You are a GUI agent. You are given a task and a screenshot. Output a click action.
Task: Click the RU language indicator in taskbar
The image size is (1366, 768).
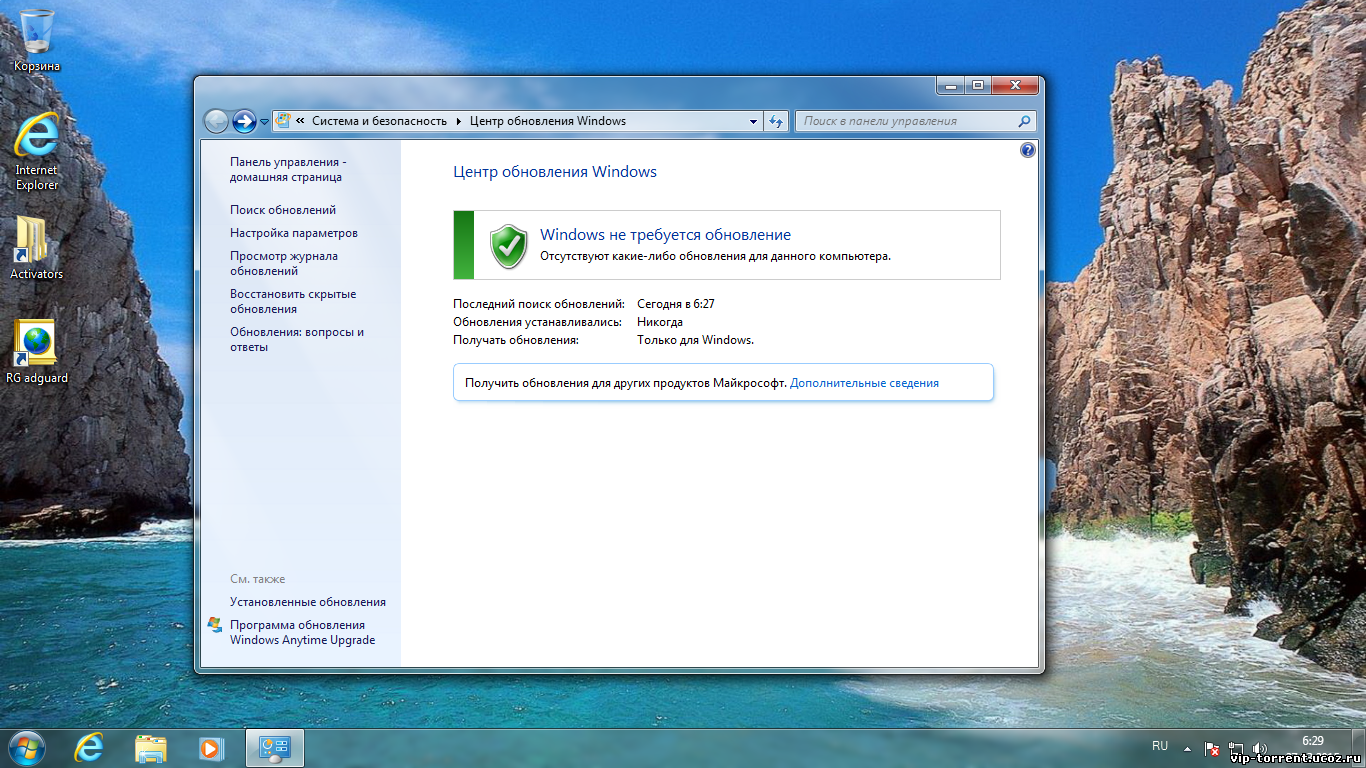click(1160, 746)
